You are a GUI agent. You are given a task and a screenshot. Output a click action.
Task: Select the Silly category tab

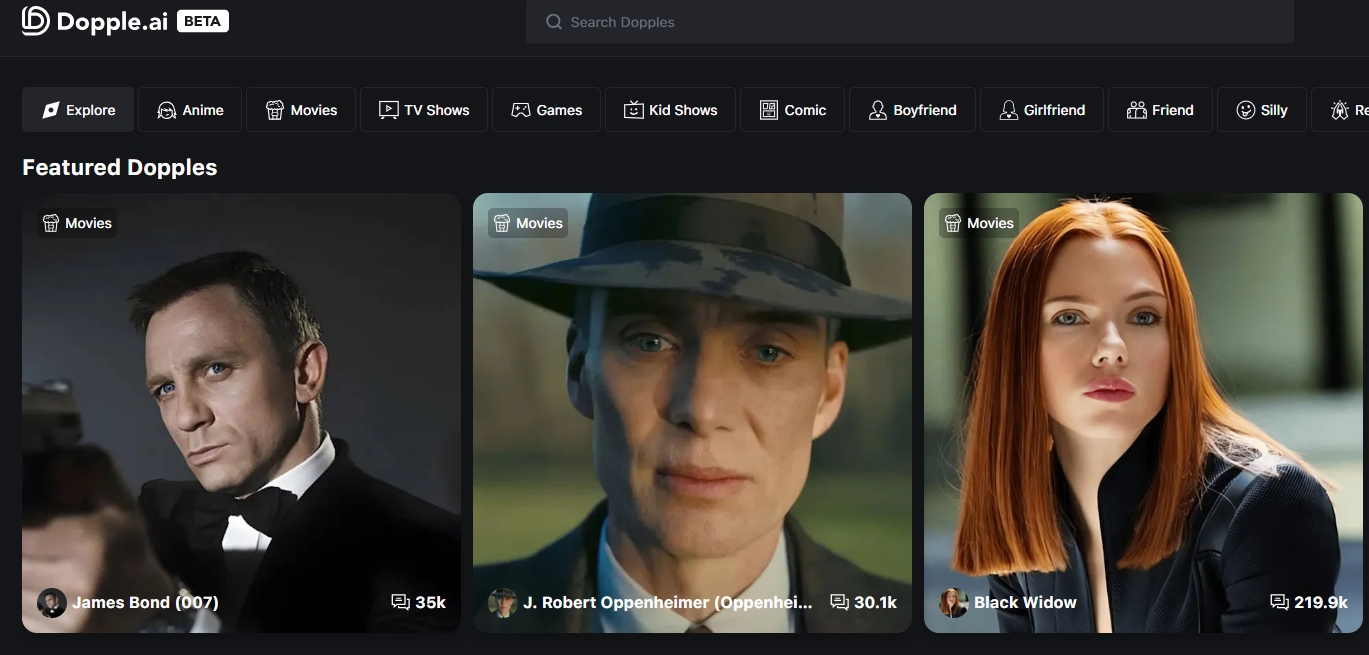(1261, 110)
